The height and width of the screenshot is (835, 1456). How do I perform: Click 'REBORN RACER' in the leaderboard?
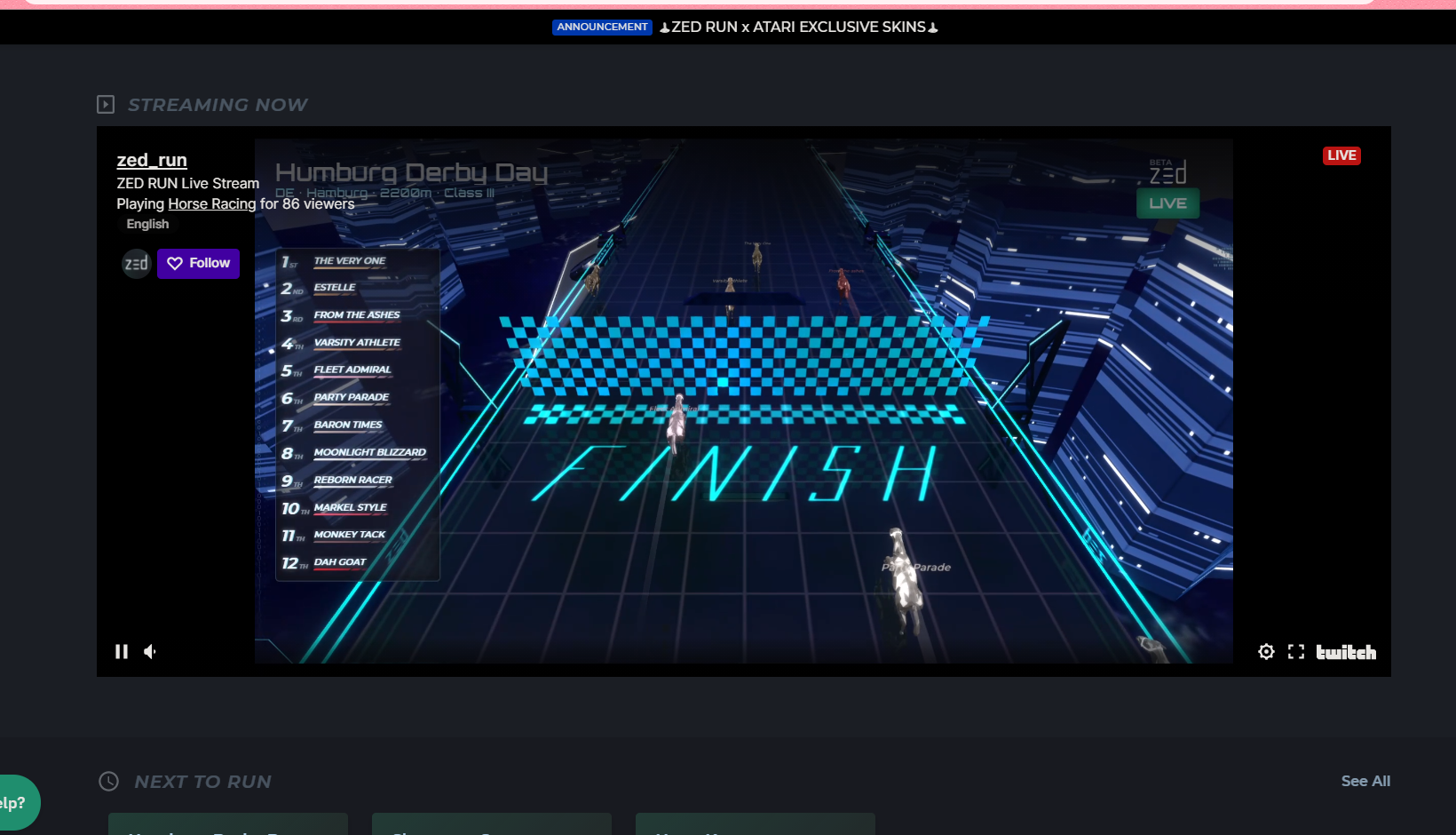(x=353, y=481)
